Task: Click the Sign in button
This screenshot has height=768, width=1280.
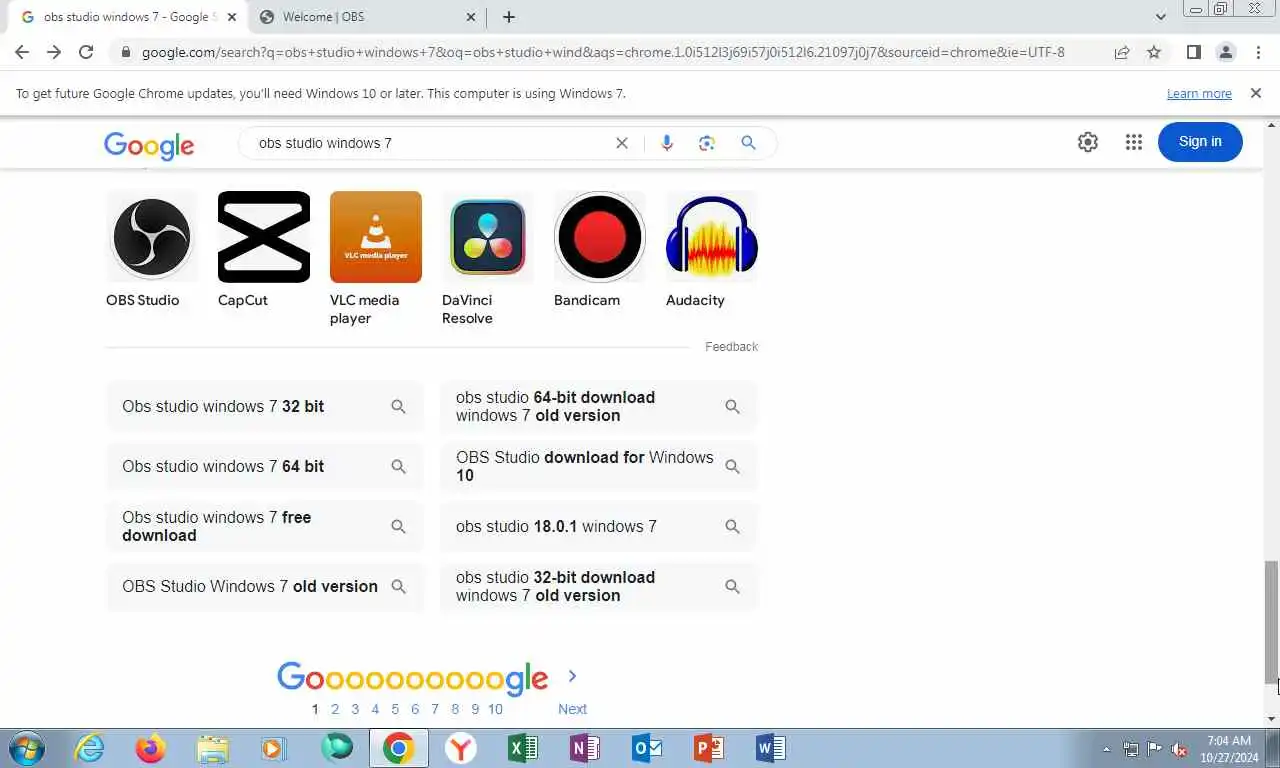Action: click(1200, 142)
